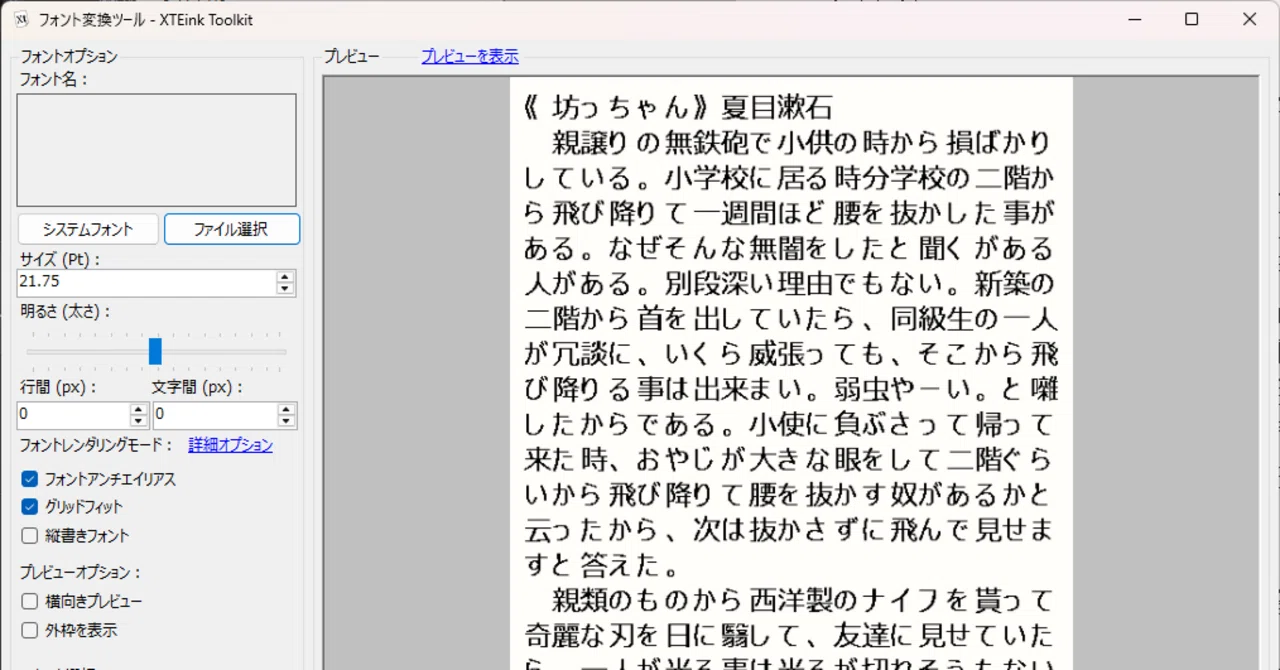Decrease 文字間 (px) with the down arrow
Screen dimensions: 1280x670
[287, 421]
